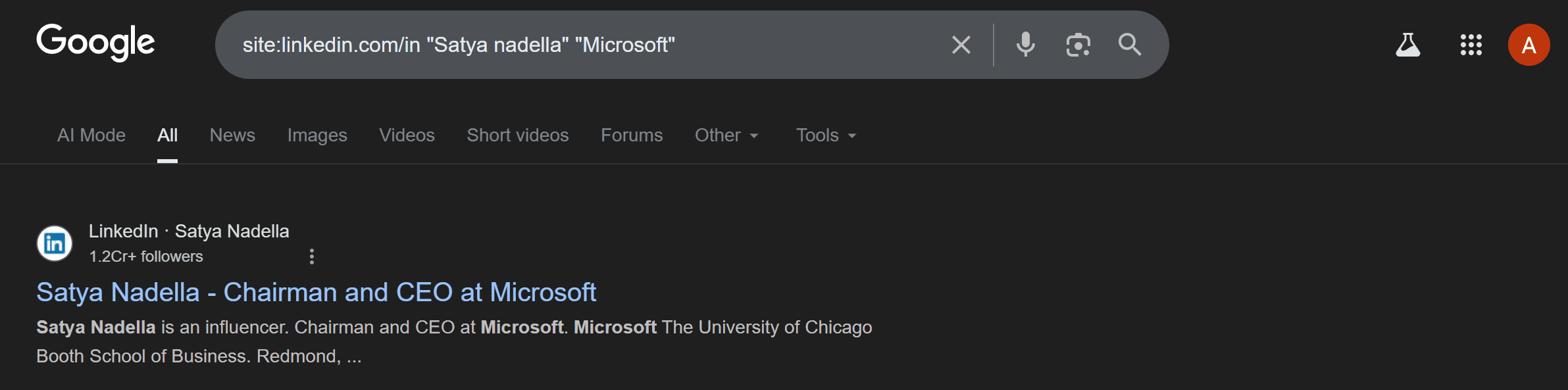Clear the search query with X

tap(961, 45)
